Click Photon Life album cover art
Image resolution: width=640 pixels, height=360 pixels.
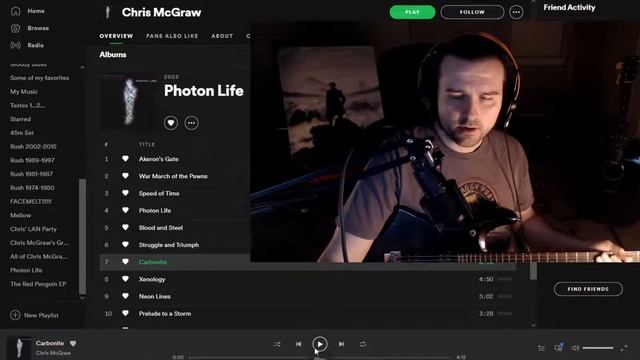click(128, 102)
